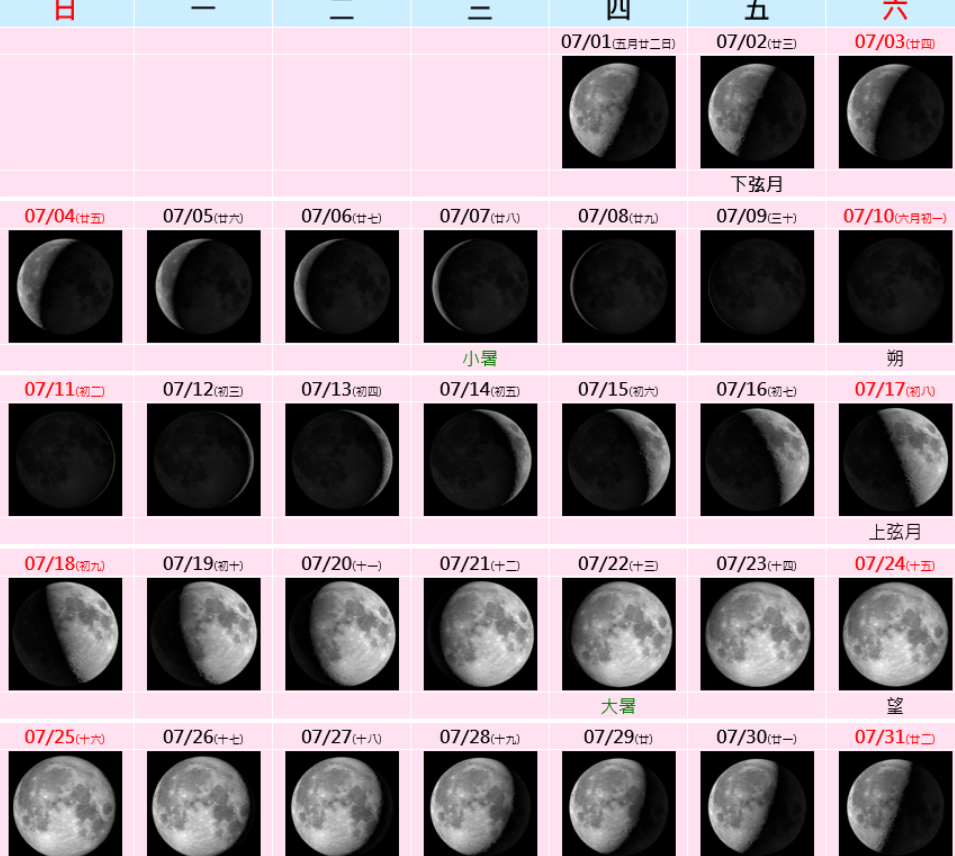Select the red 07/03 date heading
The height and width of the screenshot is (856, 955).
click(895, 42)
